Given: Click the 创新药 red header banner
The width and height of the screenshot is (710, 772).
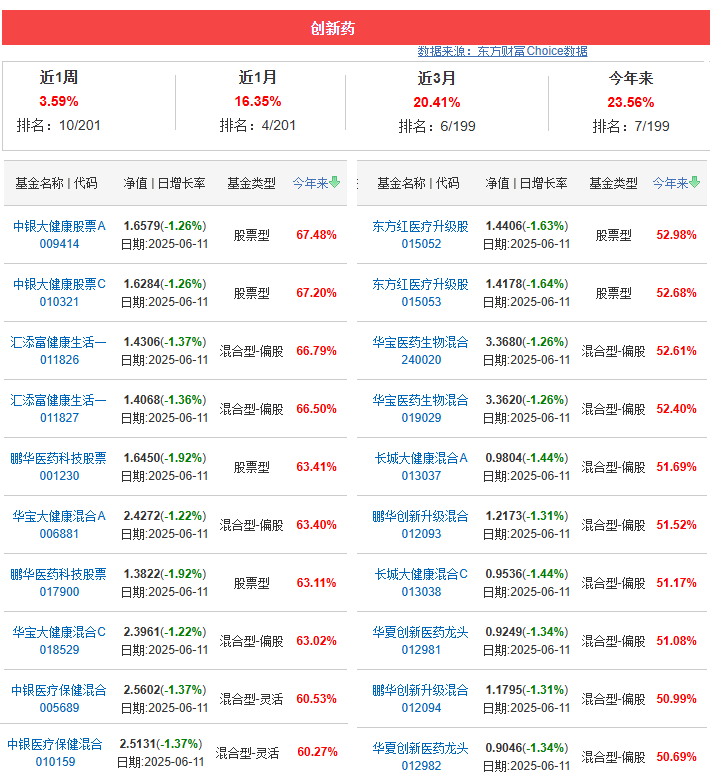Looking at the screenshot, I should (x=355, y=28).
